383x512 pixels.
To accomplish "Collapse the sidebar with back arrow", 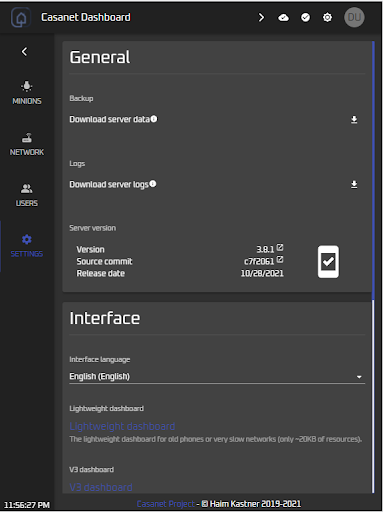I will coord(24,52).
